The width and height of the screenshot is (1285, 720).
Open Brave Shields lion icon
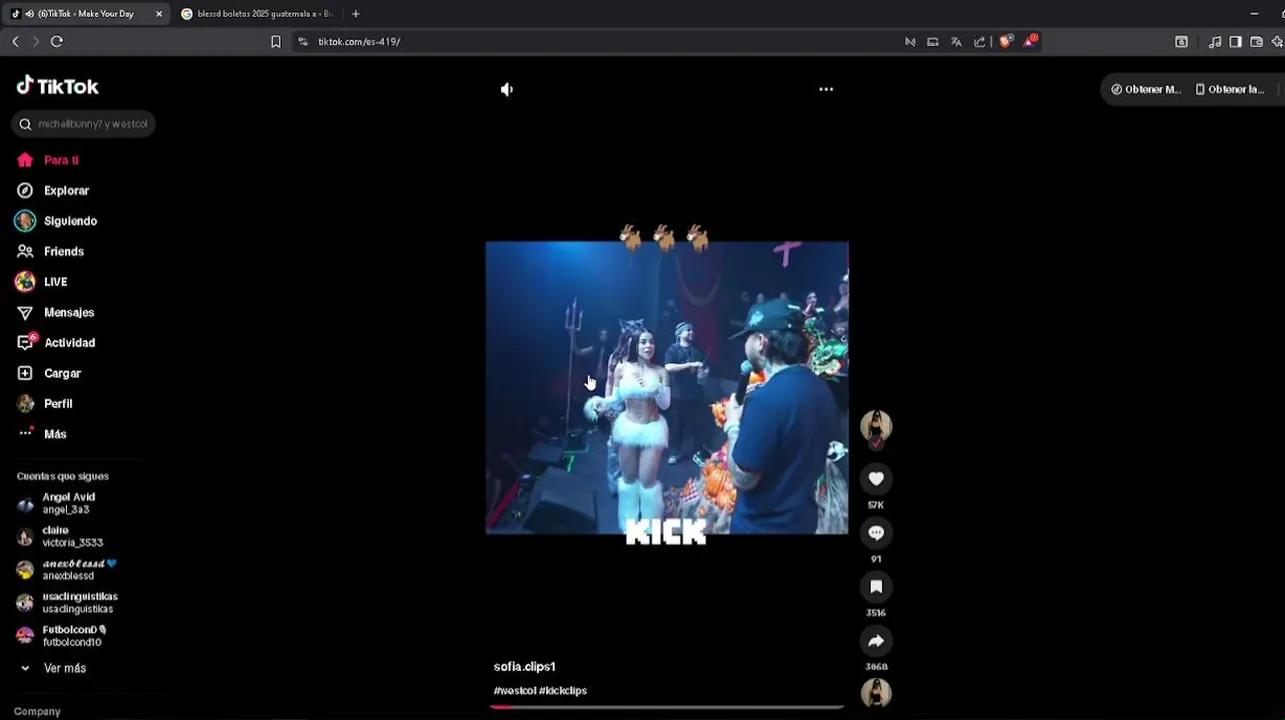pyautogui.click(x=1005, y=41)
